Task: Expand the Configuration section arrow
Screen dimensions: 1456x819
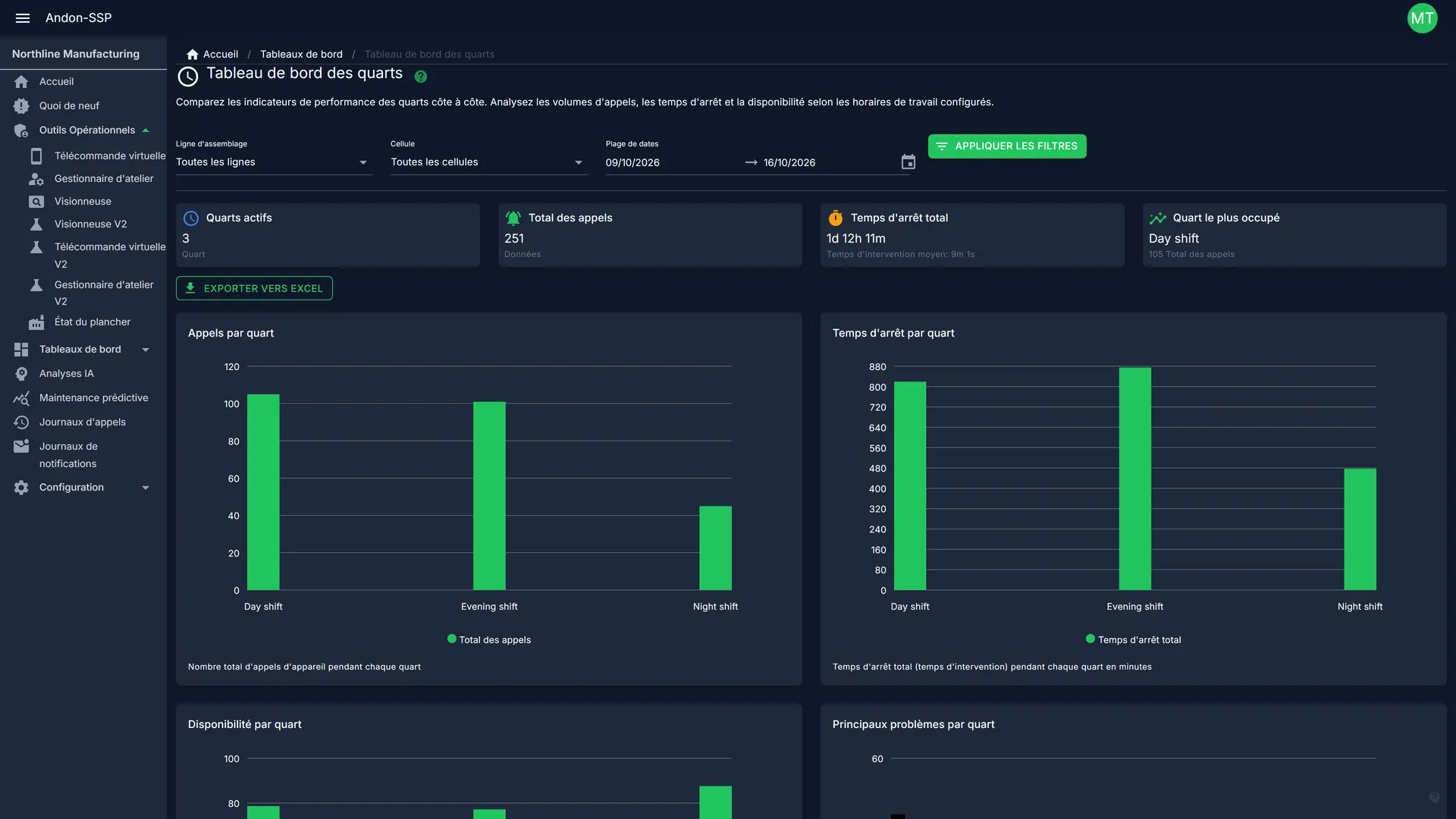Action: (x=146, y=487)
